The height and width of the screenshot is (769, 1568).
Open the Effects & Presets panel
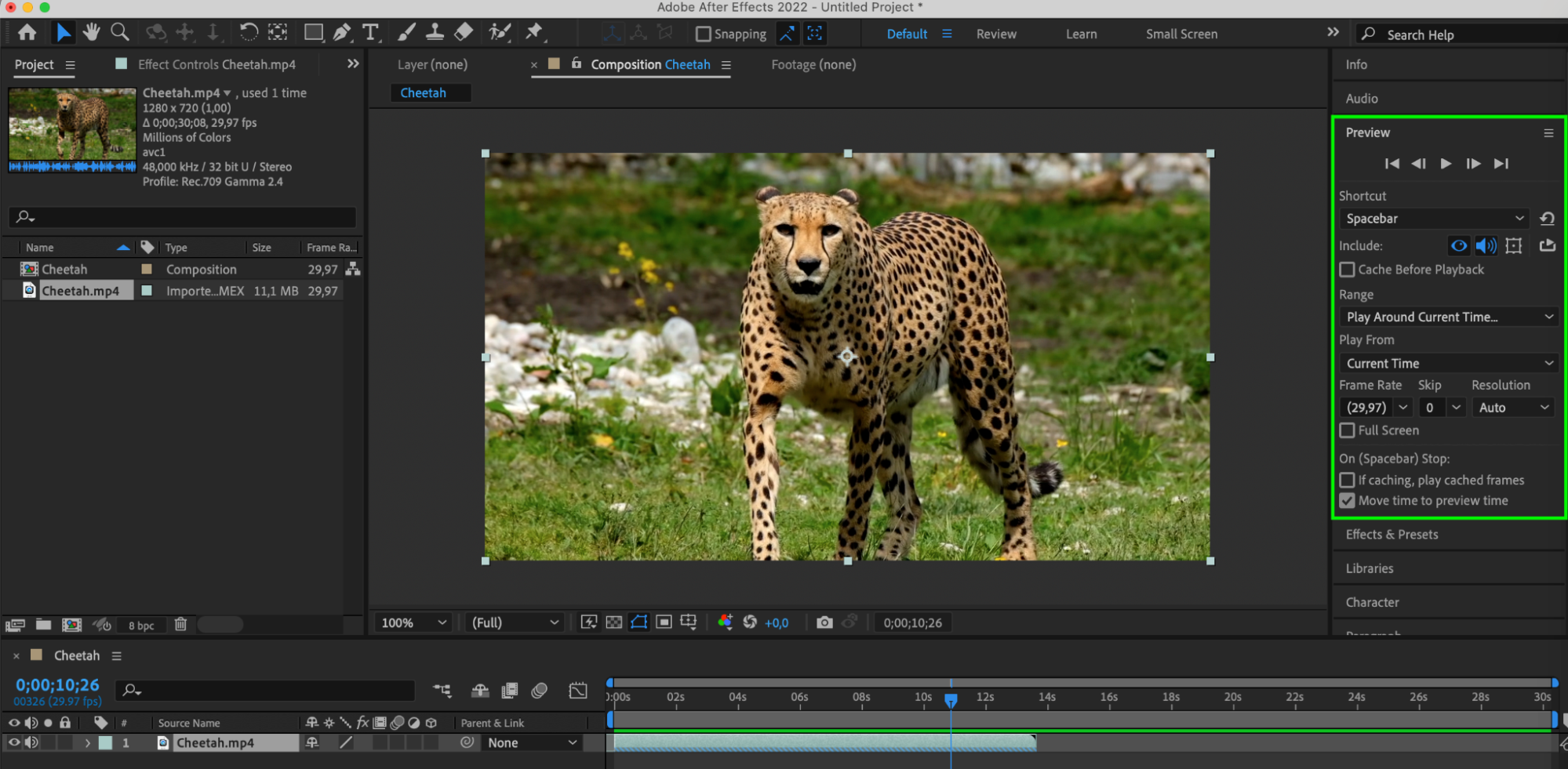point(1392,535)
